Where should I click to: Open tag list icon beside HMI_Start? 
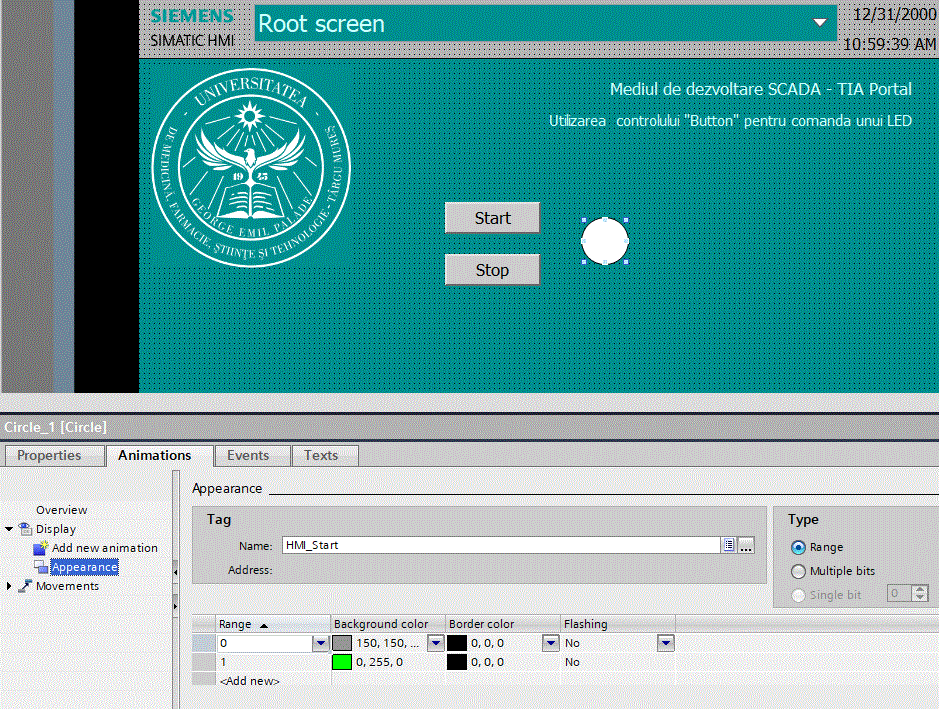point(729,545)
